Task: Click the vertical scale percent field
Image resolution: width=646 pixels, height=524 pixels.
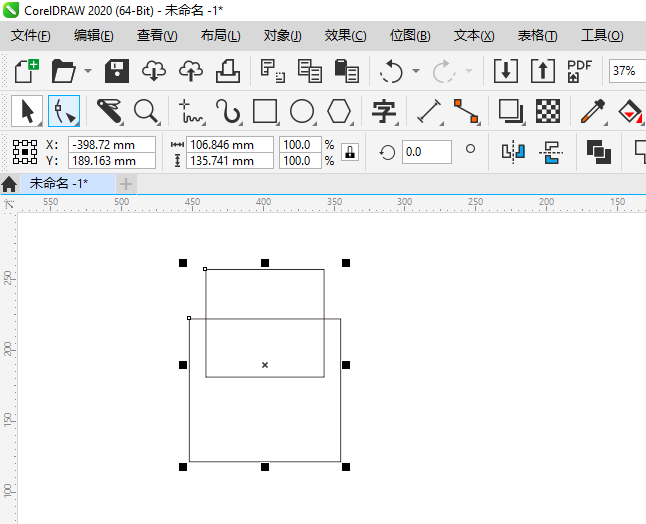Action: coord(300,161)
